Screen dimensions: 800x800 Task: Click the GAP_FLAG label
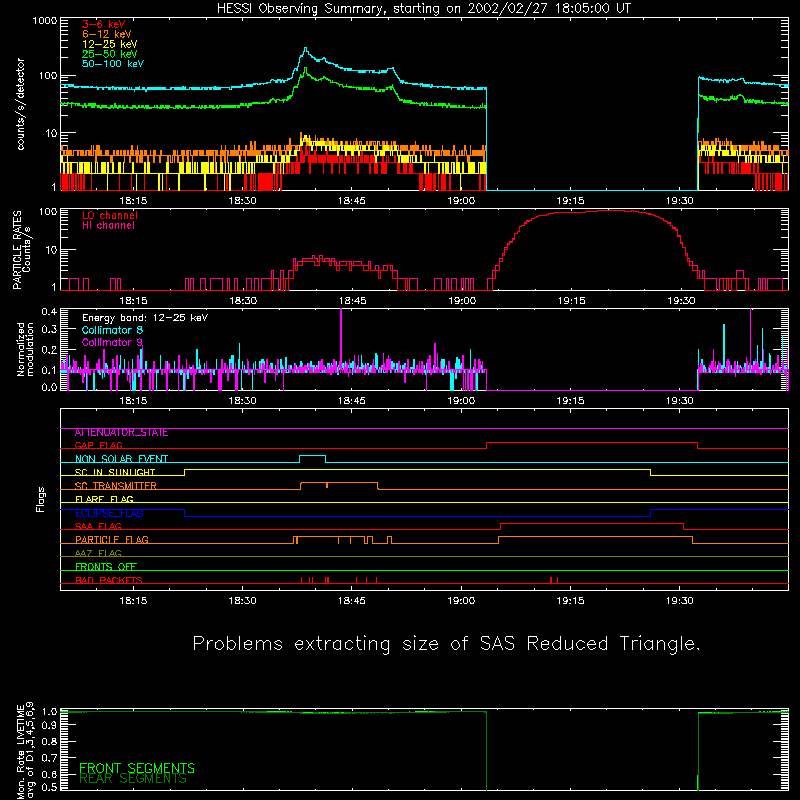tap(98, 445)
